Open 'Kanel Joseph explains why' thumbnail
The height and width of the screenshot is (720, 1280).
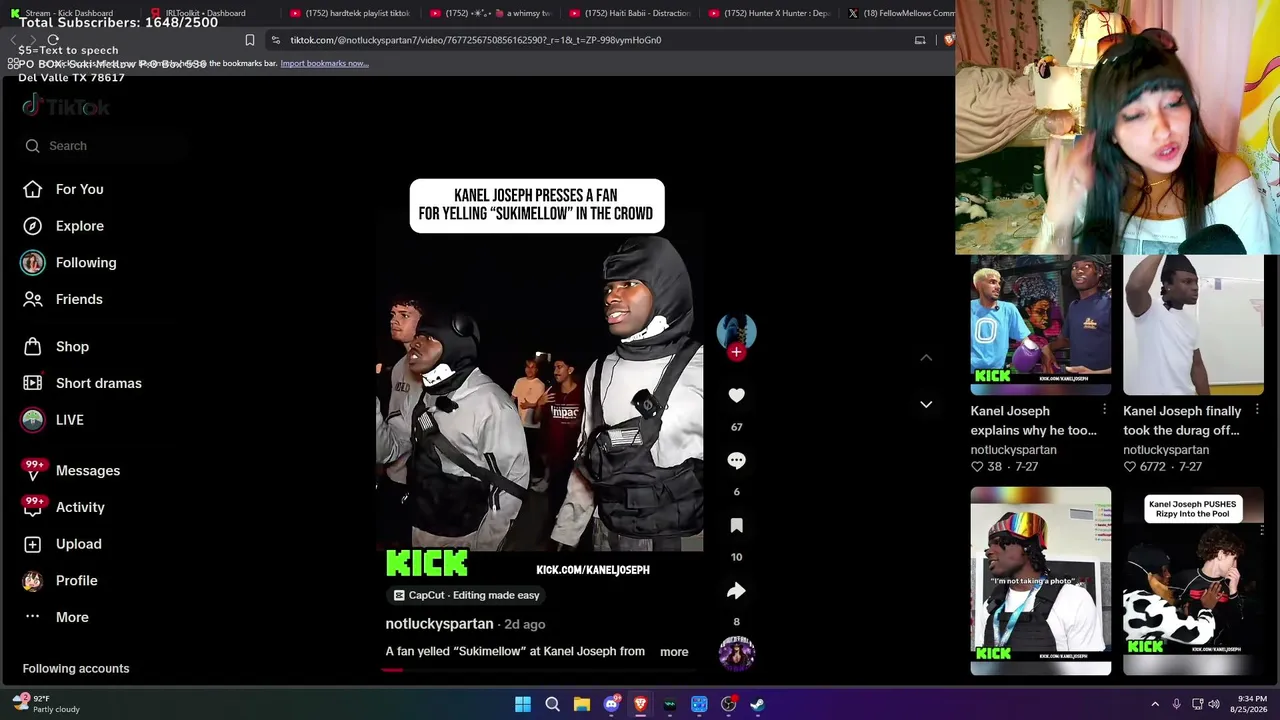(x=1040, y=325)
